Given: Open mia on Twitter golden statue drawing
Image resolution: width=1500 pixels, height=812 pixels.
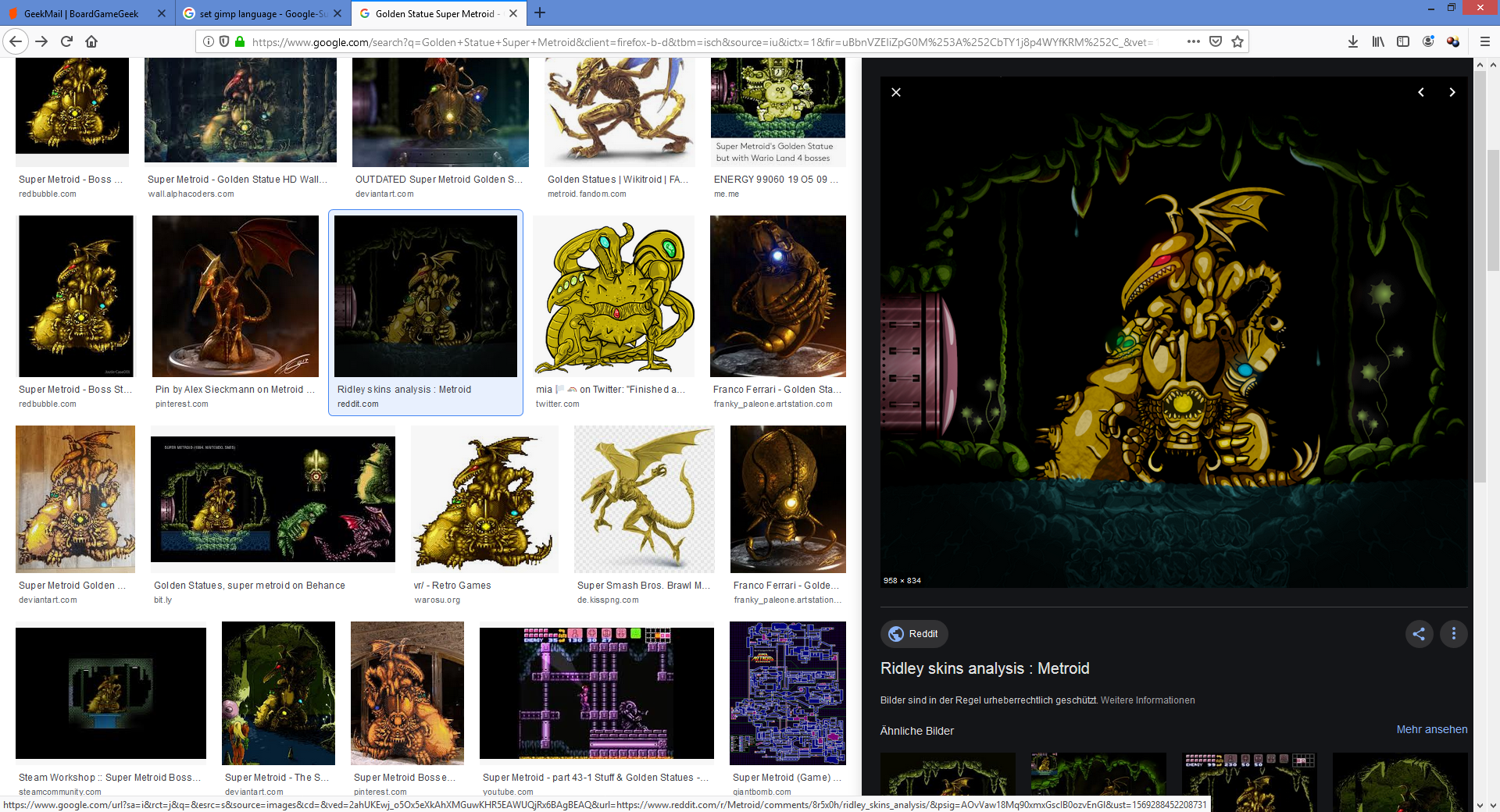Looking at the screenshot, I should click(613, 297).
